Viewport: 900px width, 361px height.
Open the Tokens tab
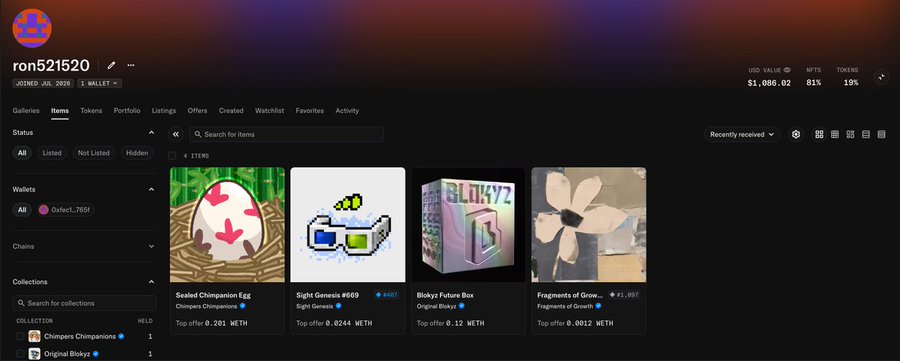(91, 111)
